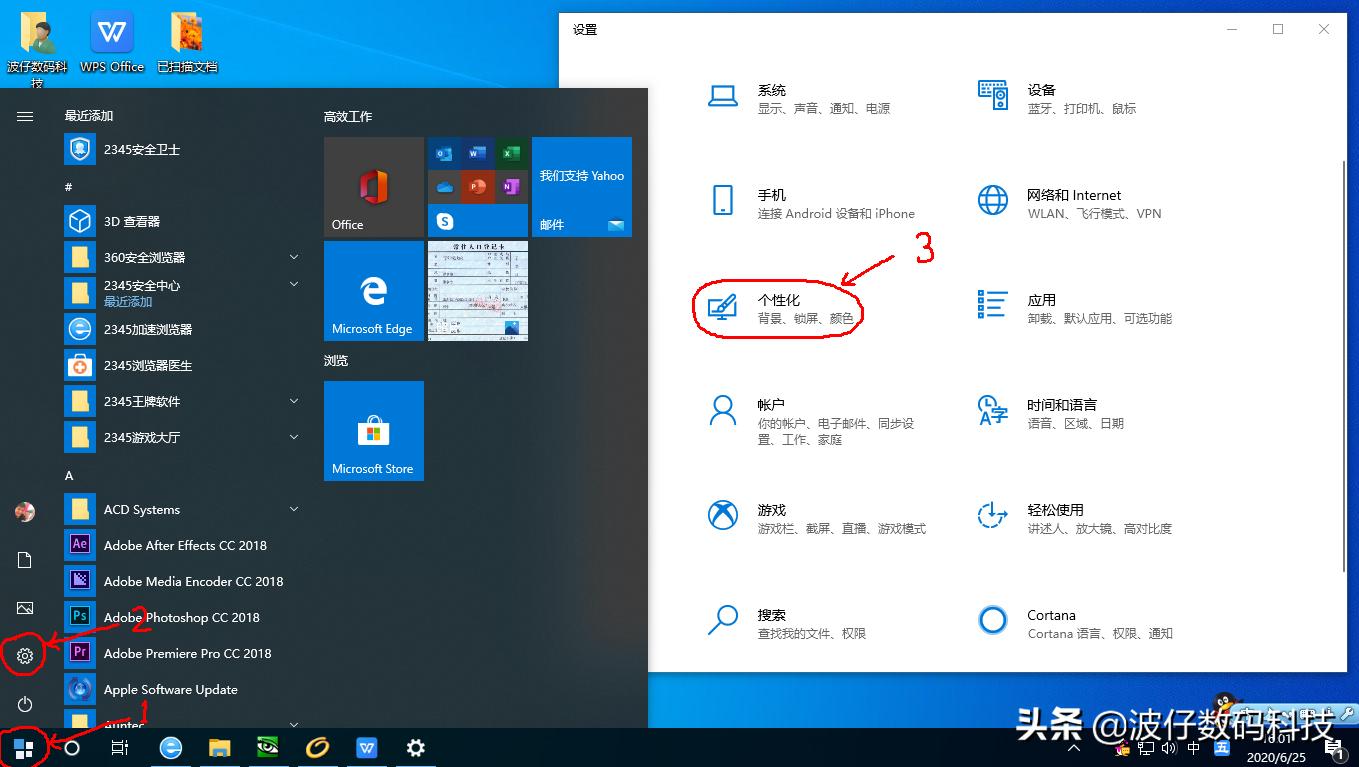Click the Power icon in Start menu
The height and width of the screenshot is (767, 1359).
coord(24,704)
